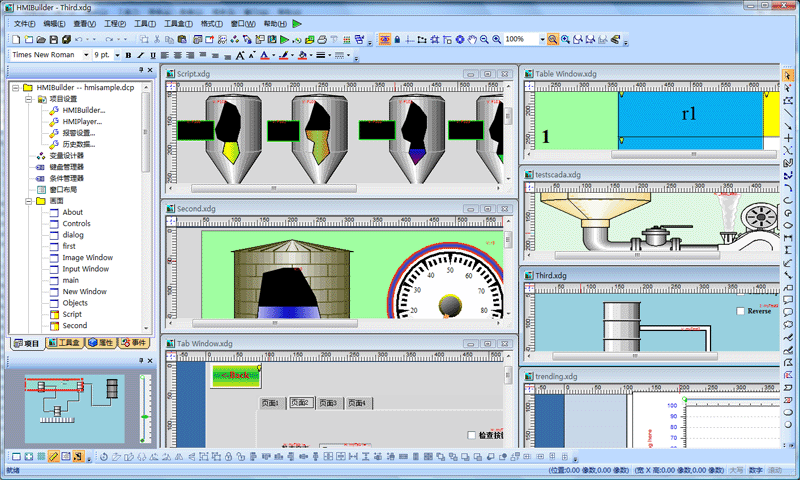The height and width of the screenshot is (480, 800).
Task: Toggle the 检查按钮 checkbox in Tab Window
Action: (472, 435)
